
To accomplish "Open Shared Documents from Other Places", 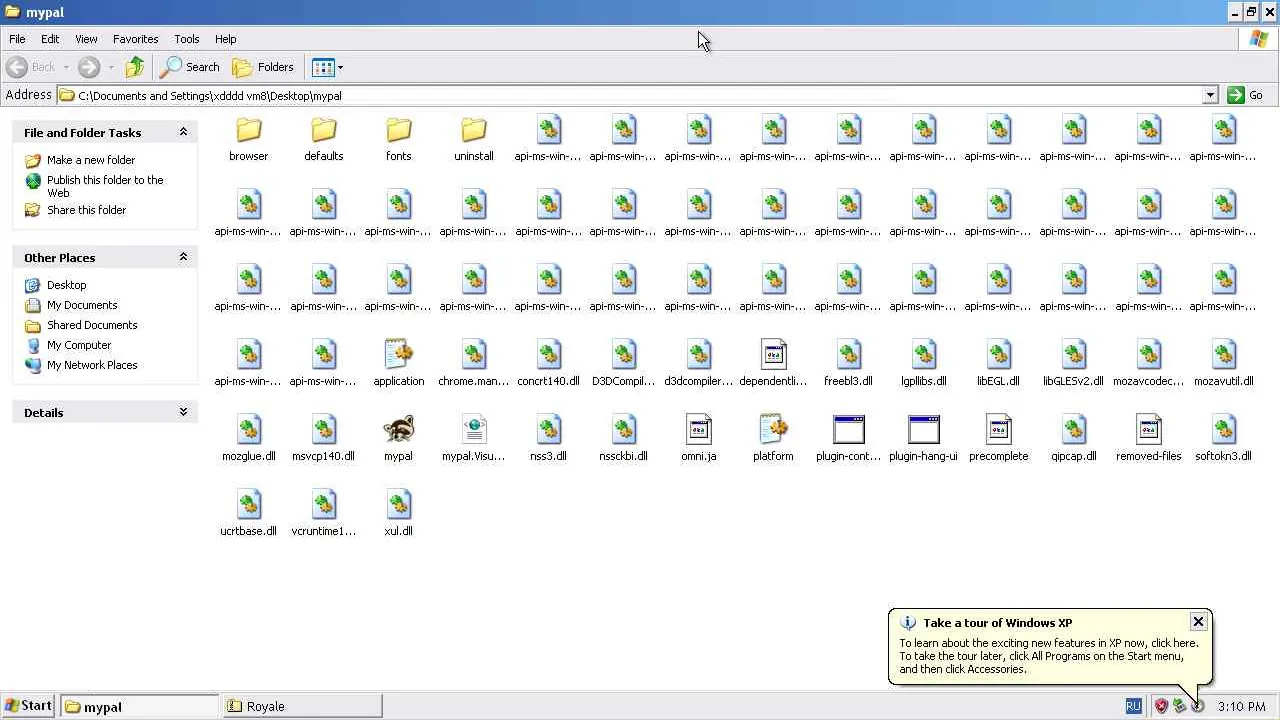I will (x=92, y=325).
